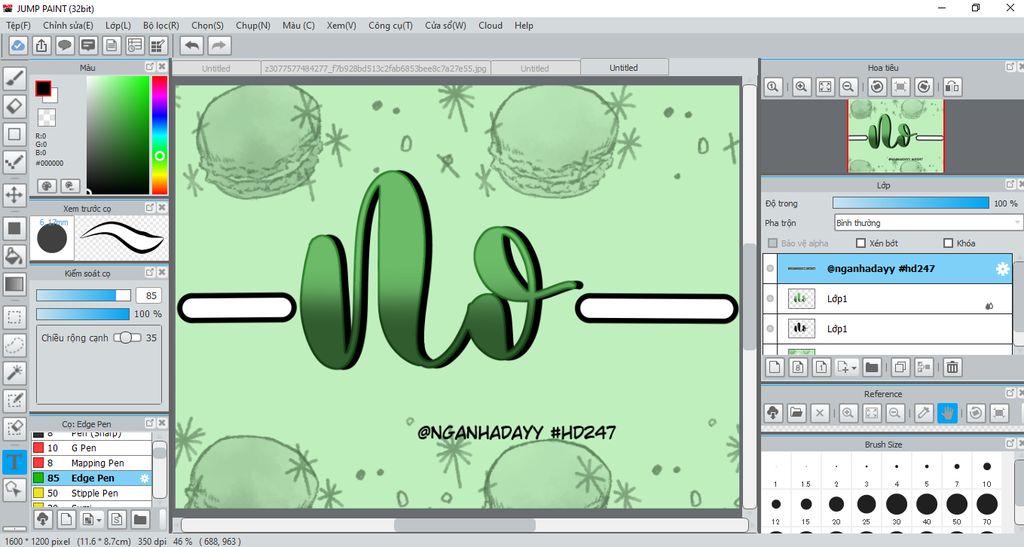Rotate view left in Navigator

(x=877, y=87)
